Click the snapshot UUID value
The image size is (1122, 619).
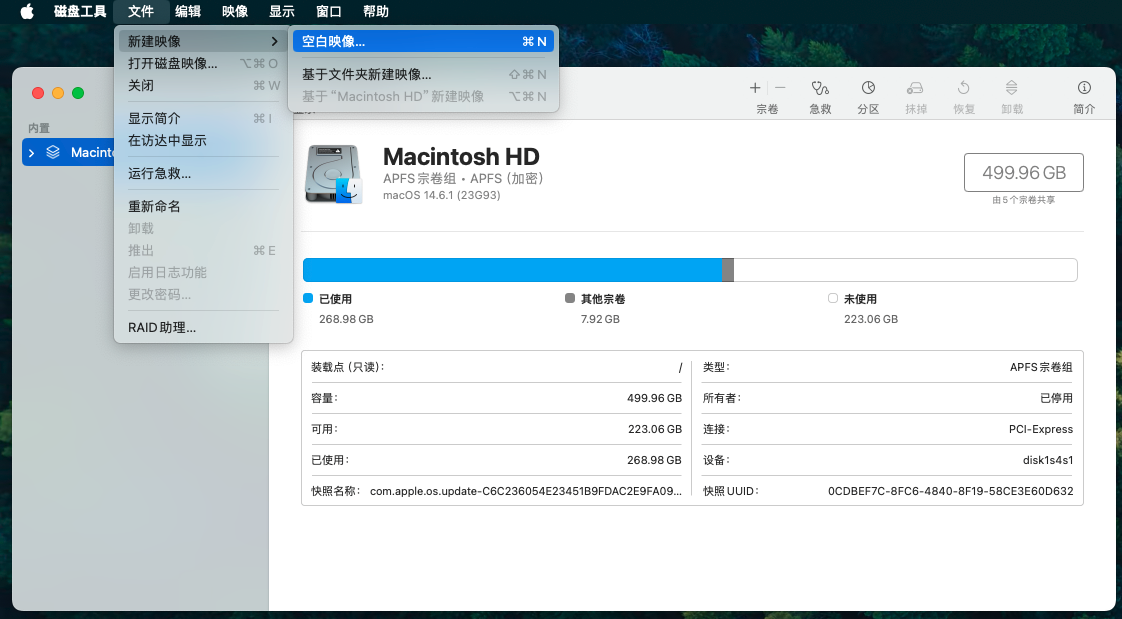tap(950, 491)
